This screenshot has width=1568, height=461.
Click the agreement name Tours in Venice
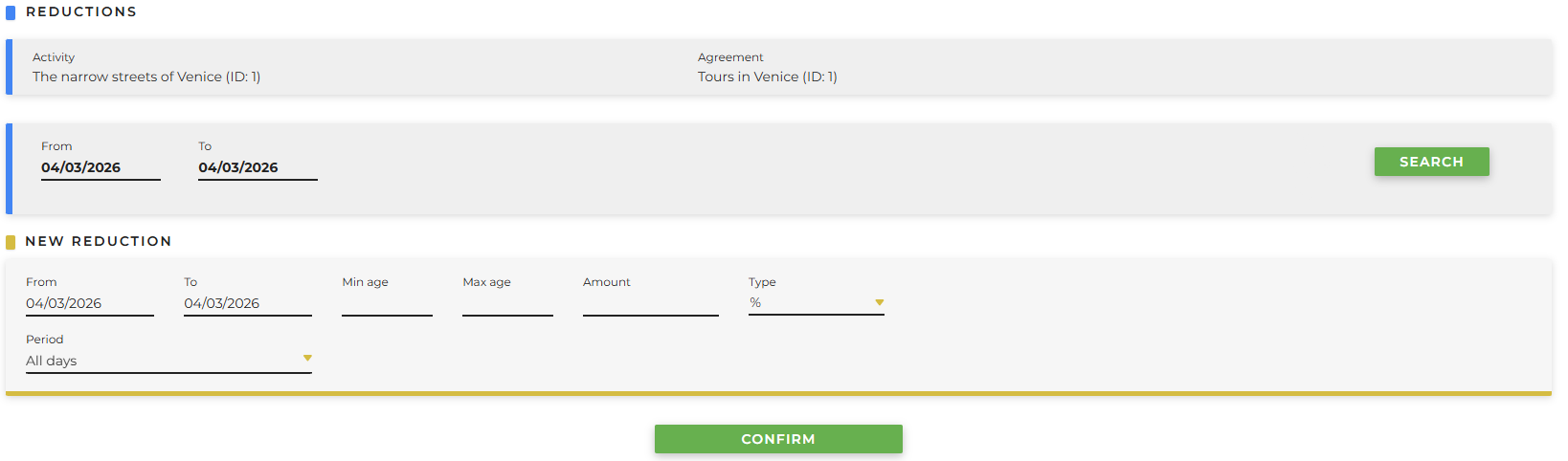coord(767,77)
